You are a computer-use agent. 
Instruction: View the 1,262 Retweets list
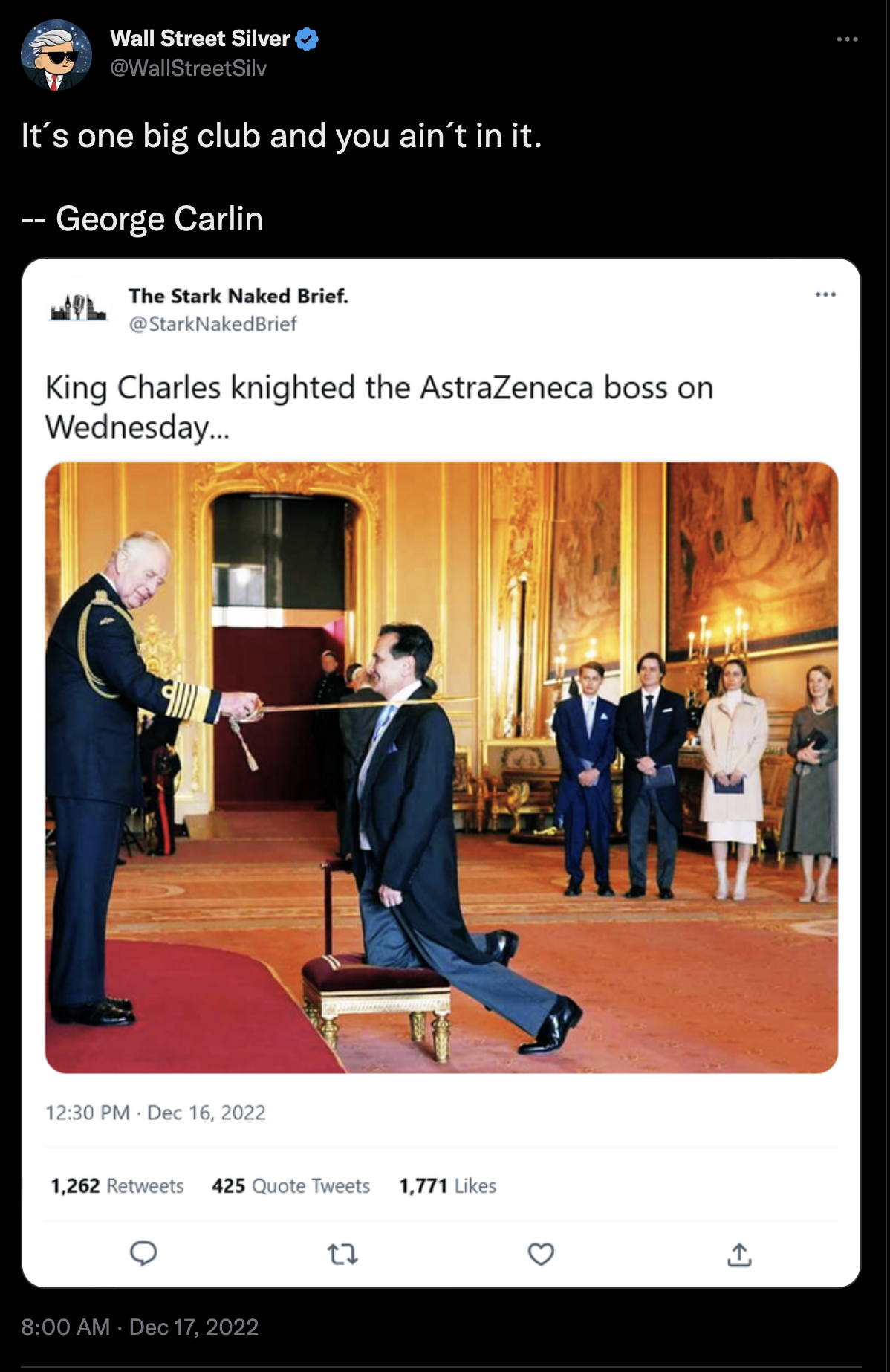pos(117,1185)
